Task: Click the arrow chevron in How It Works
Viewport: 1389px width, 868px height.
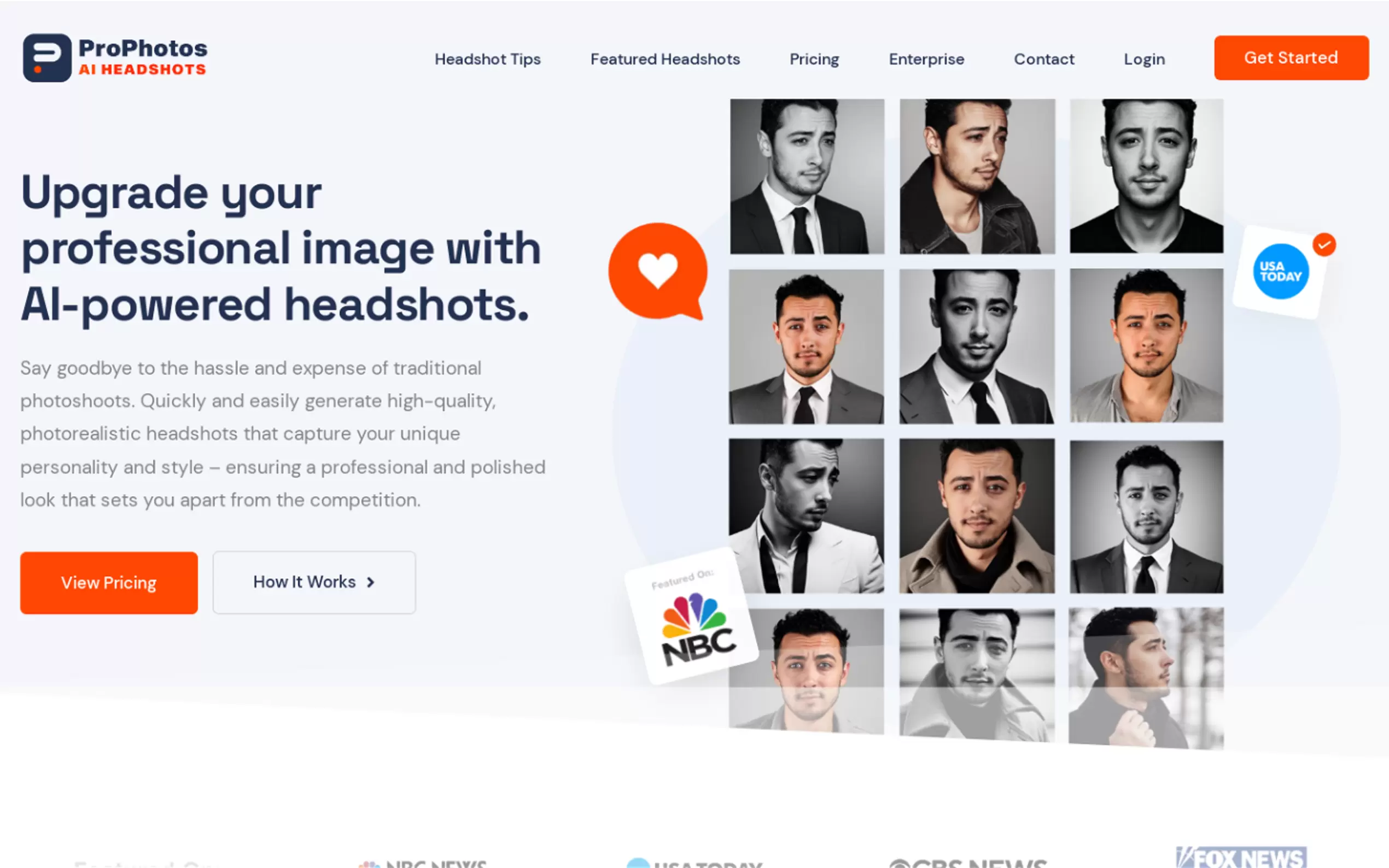Action: [x=370, y=582]
